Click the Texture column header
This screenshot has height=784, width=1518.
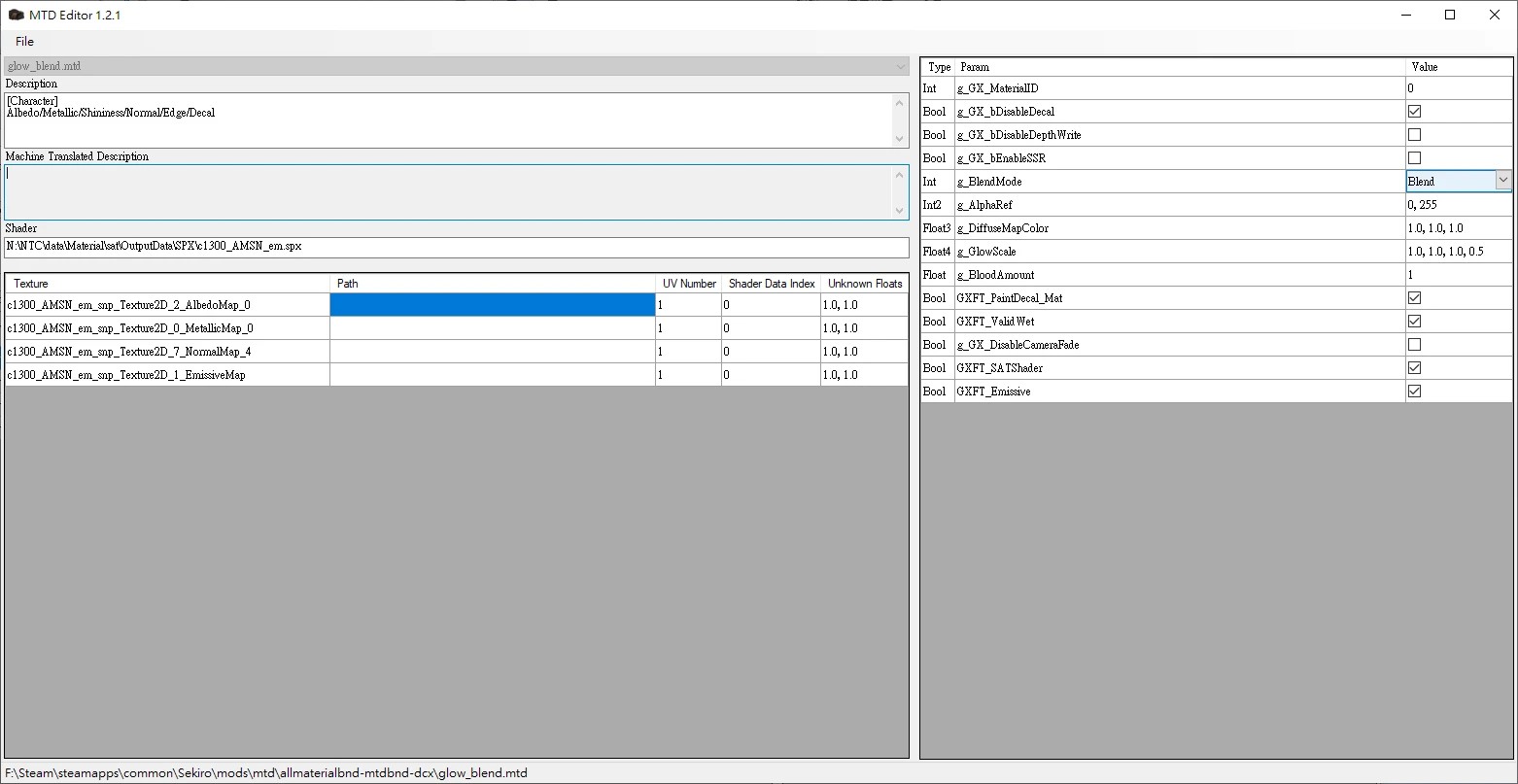pyautogui.click(x=167, y=284)
